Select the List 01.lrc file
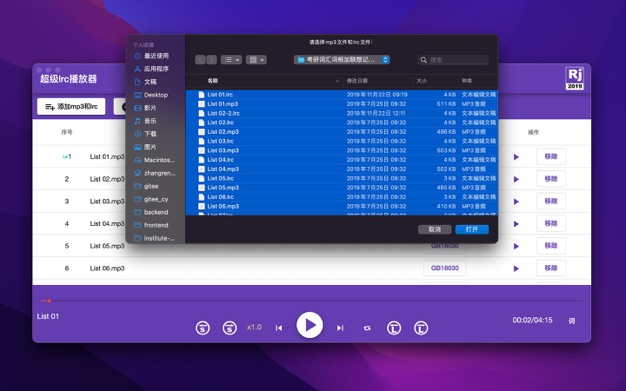 [342, 95]
